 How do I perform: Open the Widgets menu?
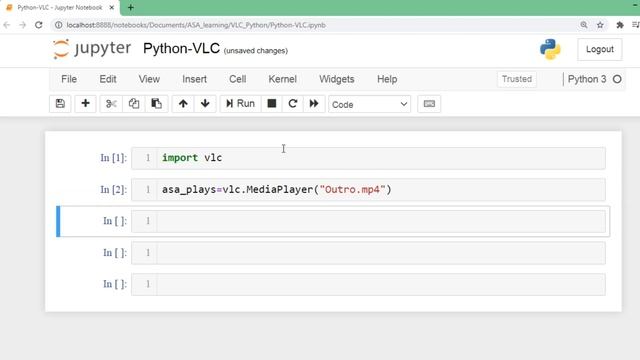(x=337, y=79)
